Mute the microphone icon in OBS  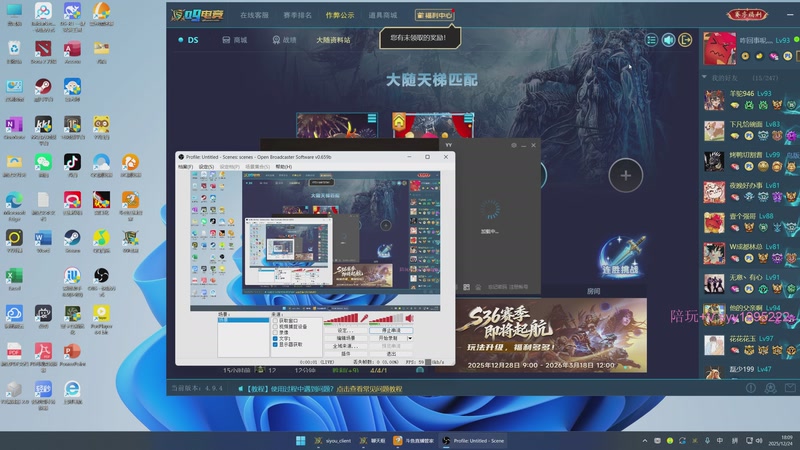click(x=364, y=318)
